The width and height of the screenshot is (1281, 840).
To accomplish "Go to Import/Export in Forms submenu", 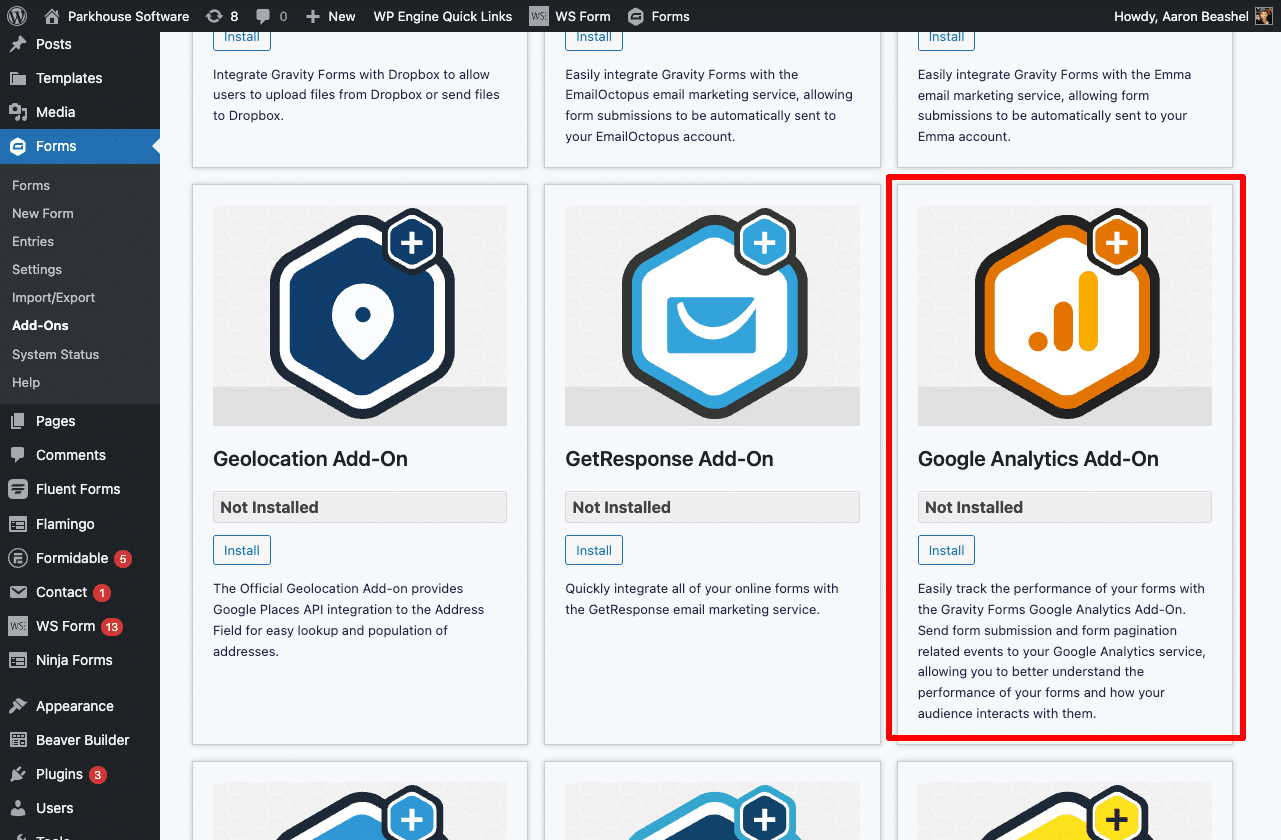I will tap(54, 297).
